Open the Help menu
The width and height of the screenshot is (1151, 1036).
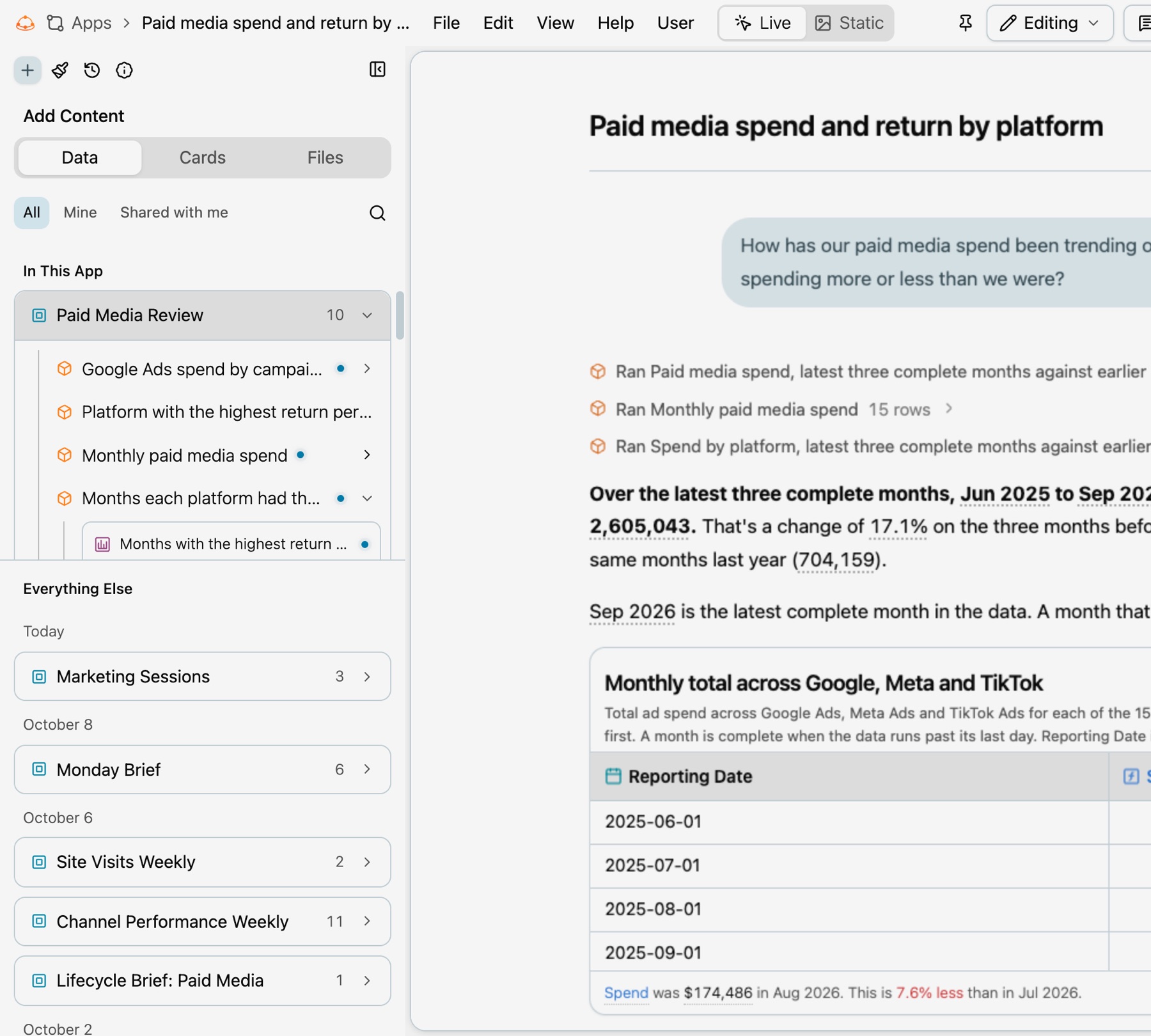coord(615,23)
